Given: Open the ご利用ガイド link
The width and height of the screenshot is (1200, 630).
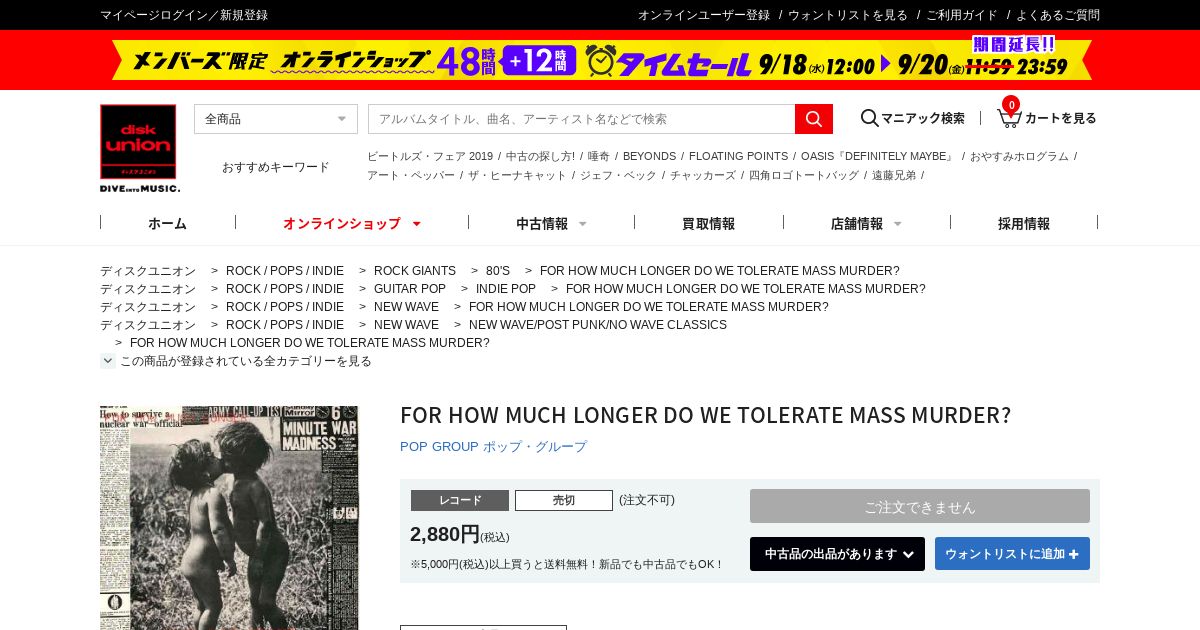Looking at the screenshot, I should tap(962, 15).
